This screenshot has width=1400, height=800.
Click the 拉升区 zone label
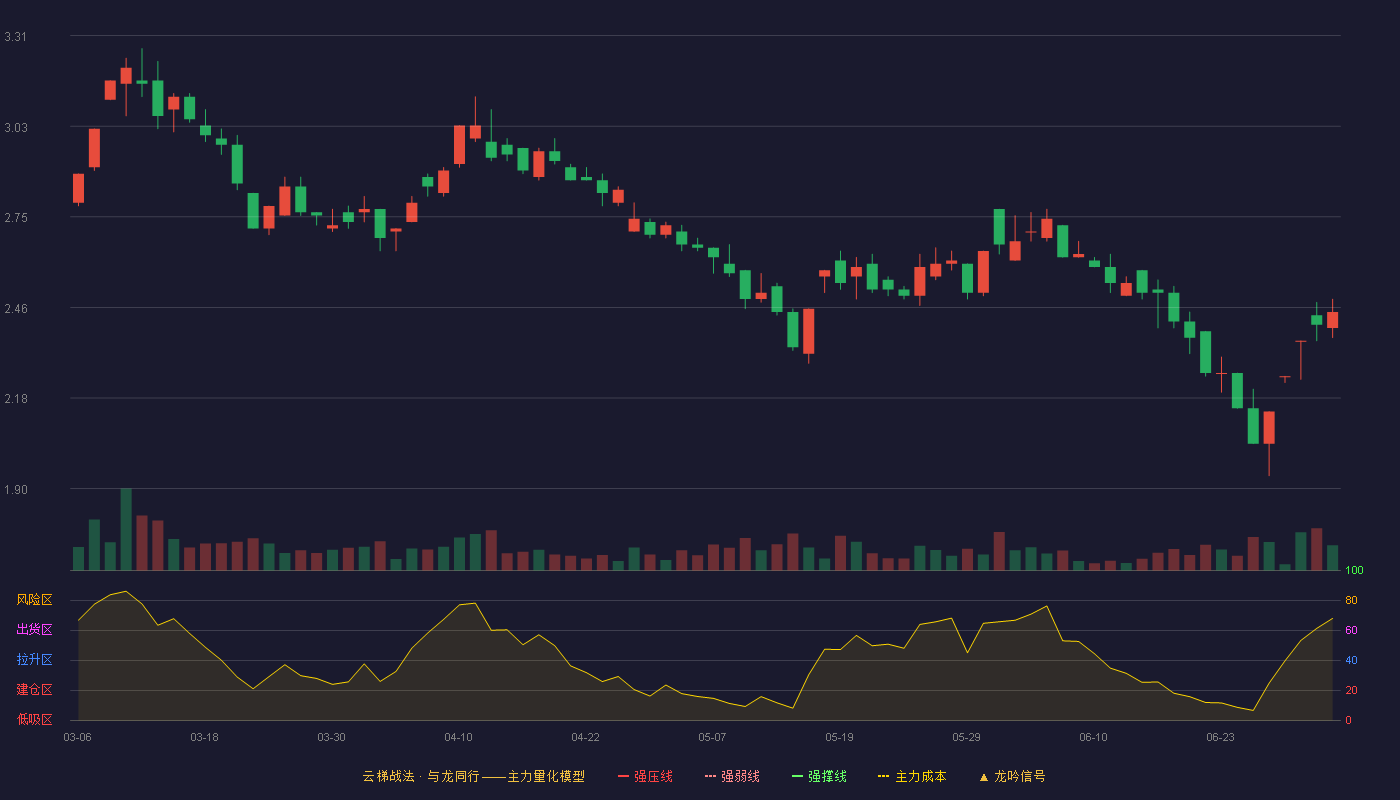(34, 660)
